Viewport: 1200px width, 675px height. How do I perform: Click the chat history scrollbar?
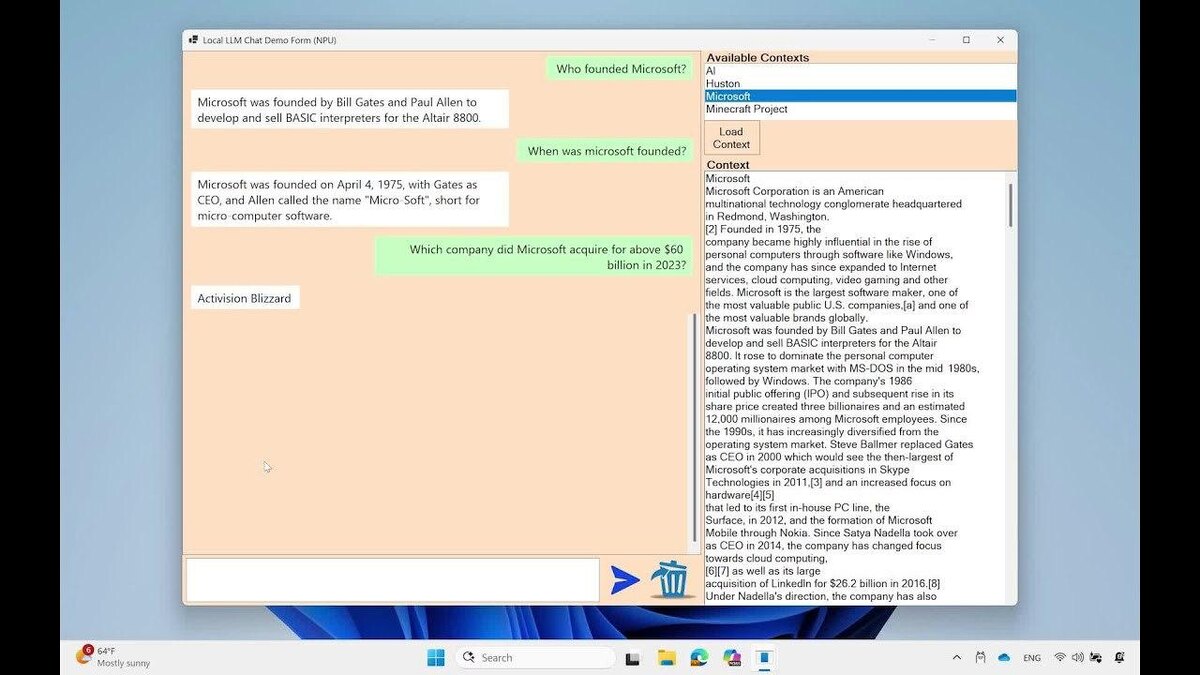click(695, 428)
